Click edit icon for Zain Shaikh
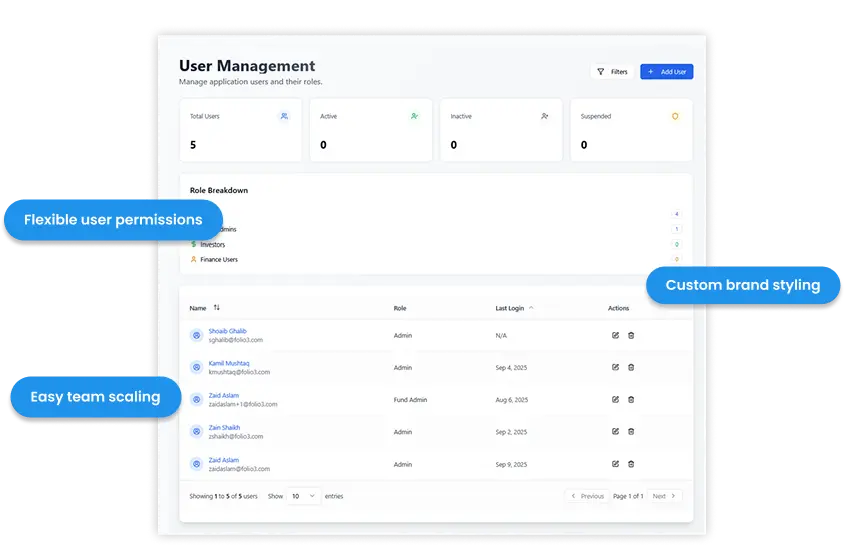845x548 pixels. 615,431
